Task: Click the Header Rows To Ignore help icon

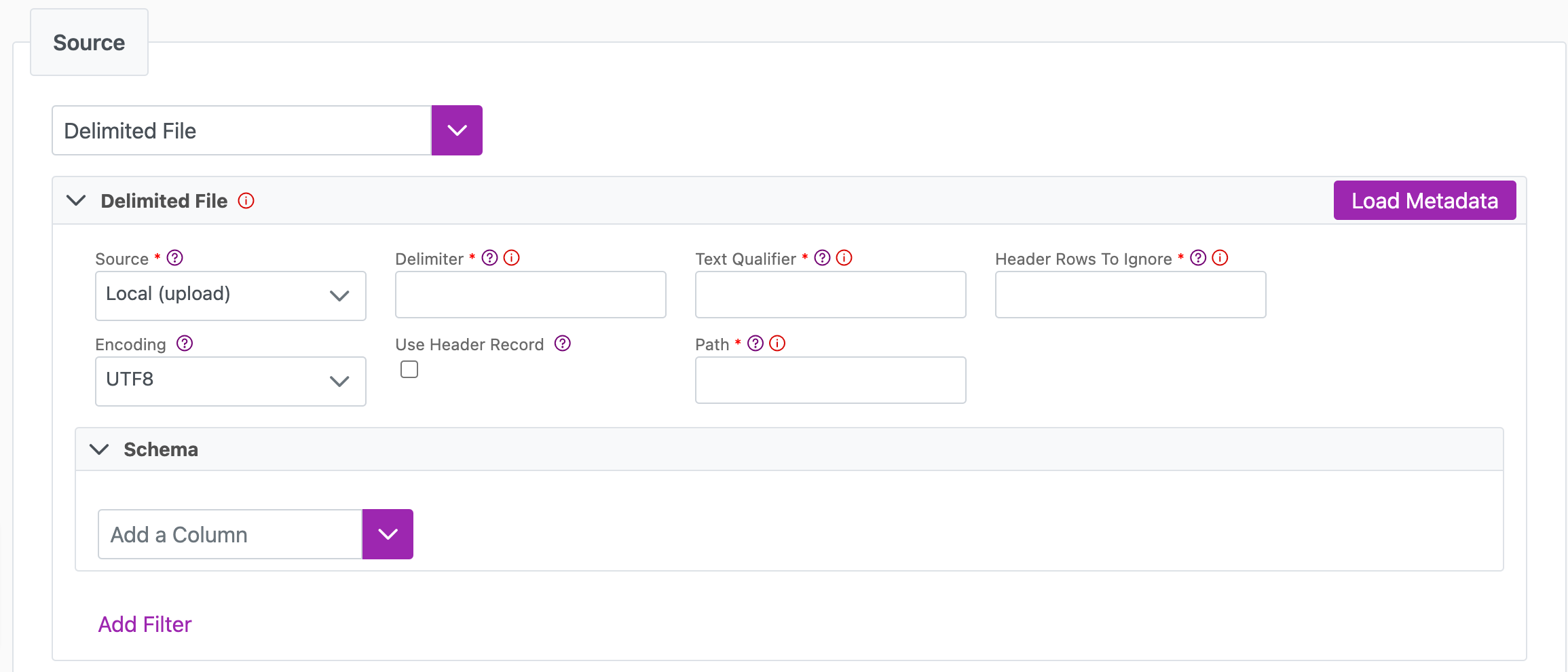Action: tap(1198, 258)
